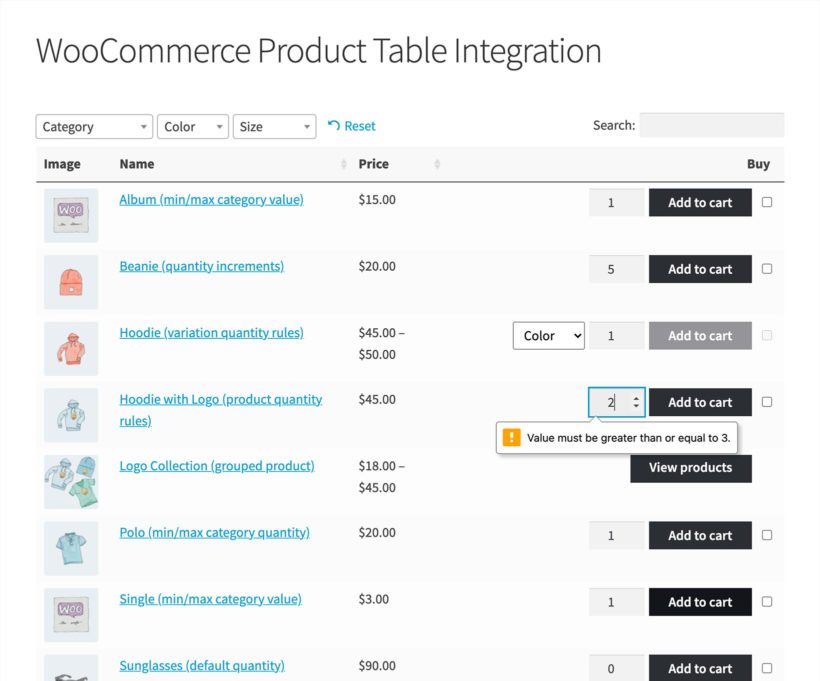
Task: Open the Size filter dropdown
Action: [274, 126]
